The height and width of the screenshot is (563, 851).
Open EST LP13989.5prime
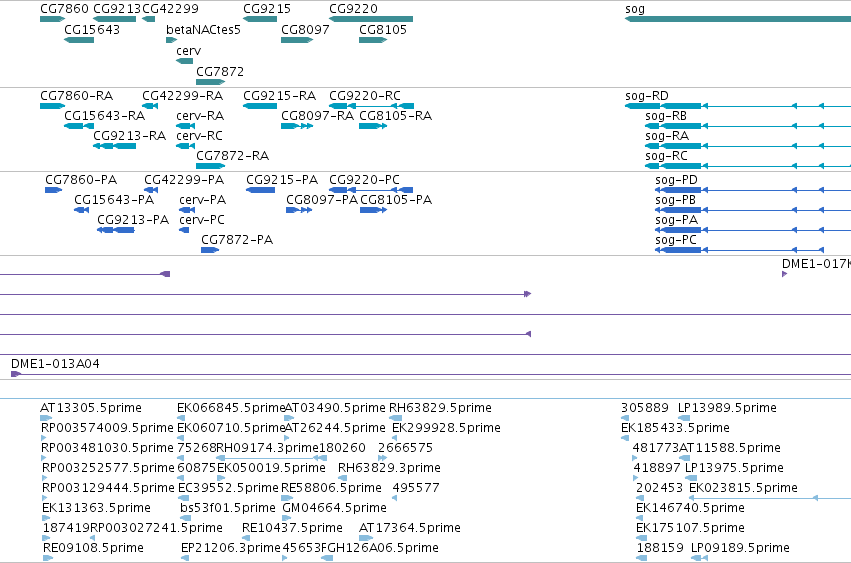(x=727, y=408)
